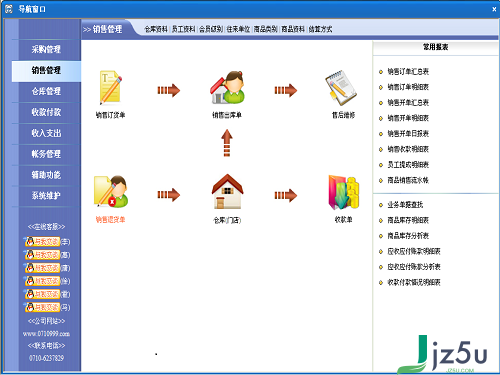Open the 销售退货单 icon
Screen dimensions: 500x375
click(111, 192)
